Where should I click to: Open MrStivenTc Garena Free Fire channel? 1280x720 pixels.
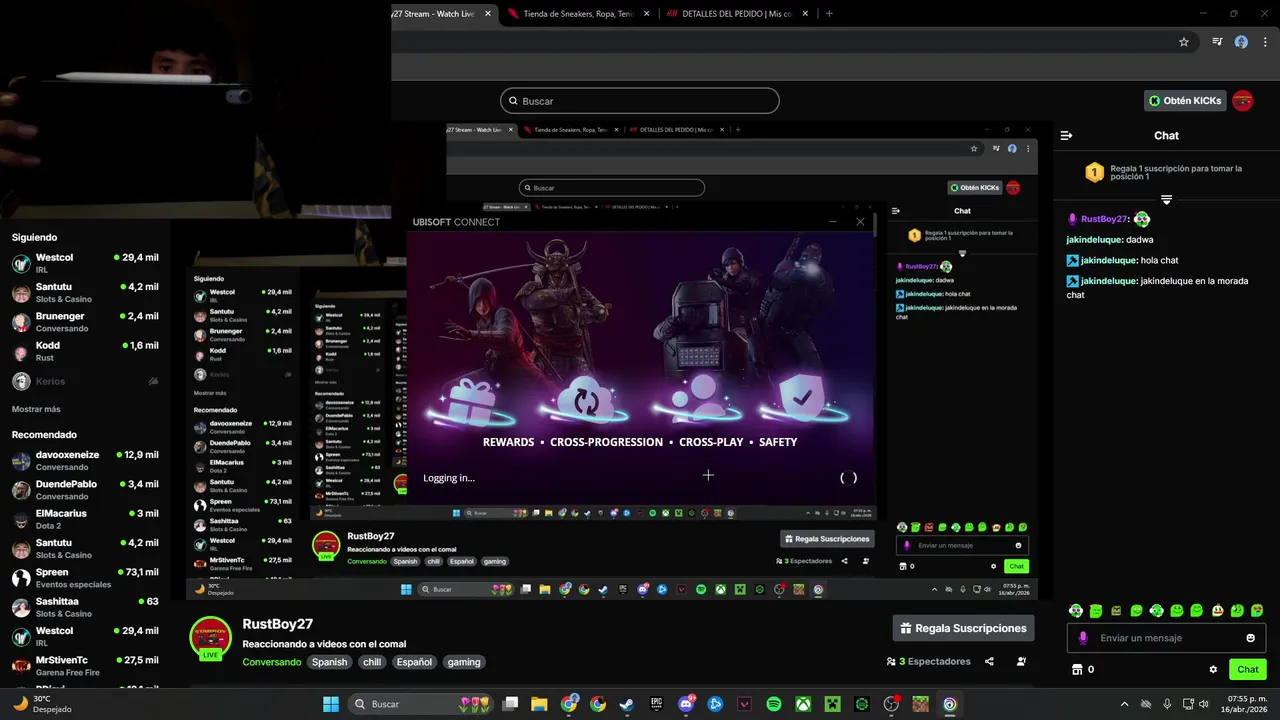pyautogui.click(x=85, y=666)
